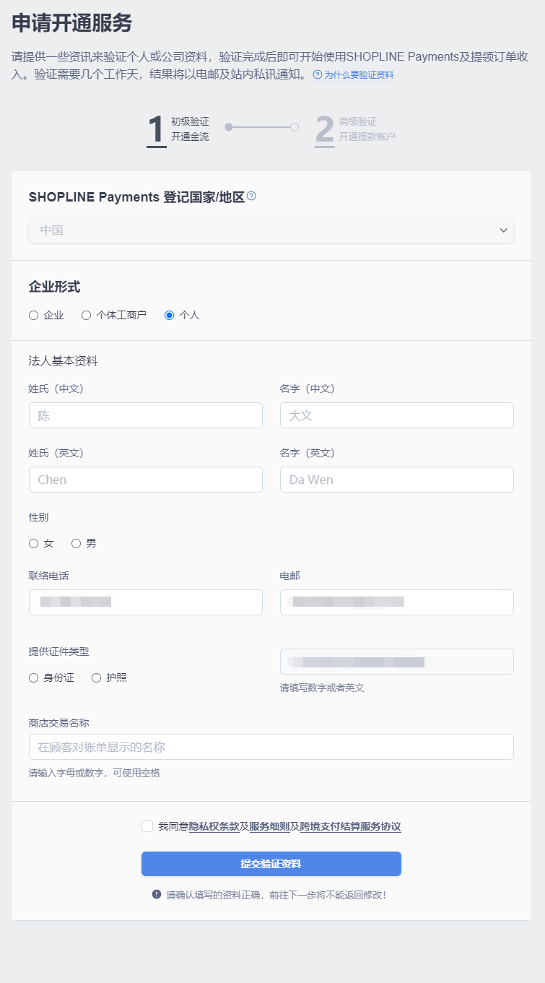Focus the 姓氏（英文）Chen field
Viewport: 545px width, 983px height.
pos(146,480)
